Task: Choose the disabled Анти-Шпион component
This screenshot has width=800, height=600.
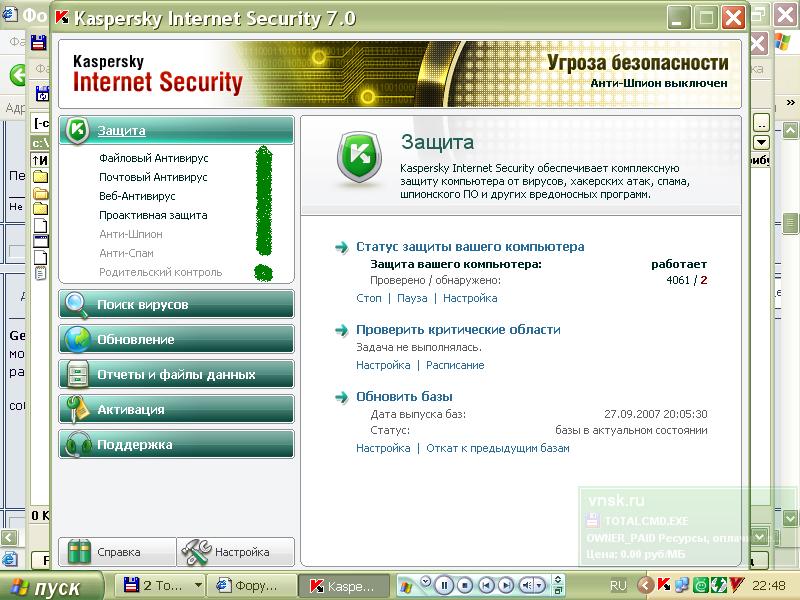Action: click(x=130, y=234)
